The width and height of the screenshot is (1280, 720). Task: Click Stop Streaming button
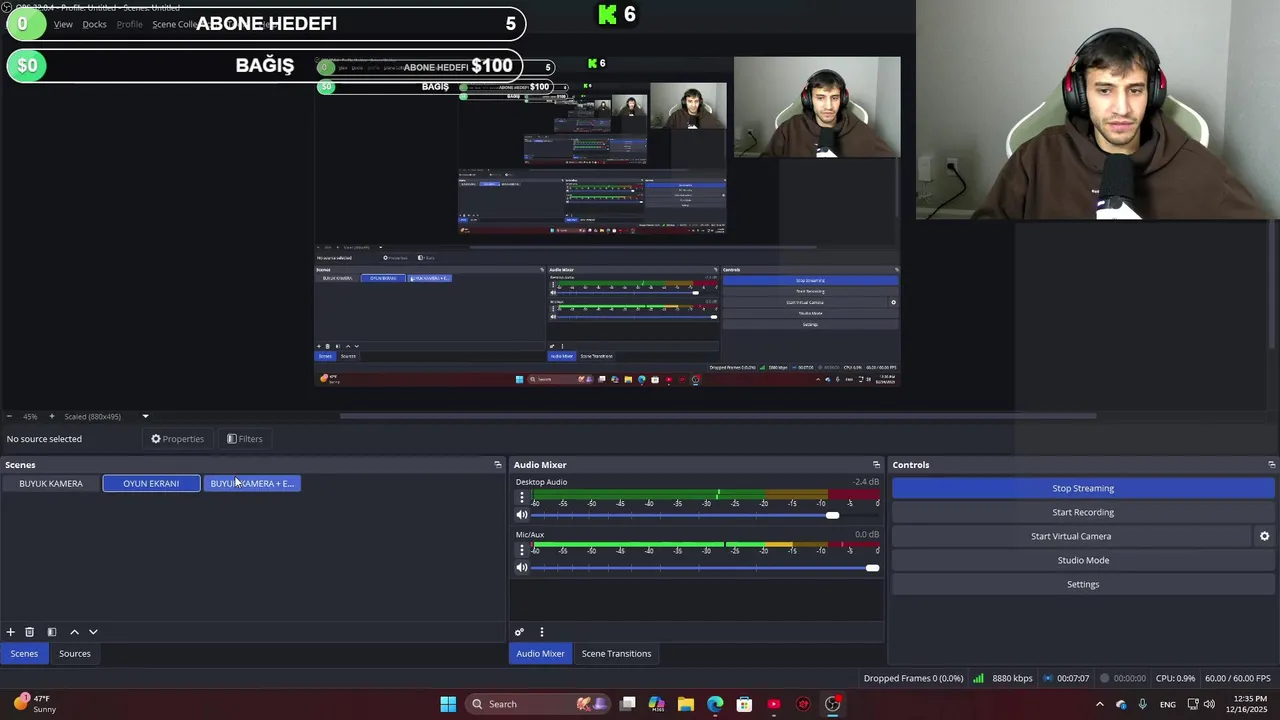[1083, 488]
